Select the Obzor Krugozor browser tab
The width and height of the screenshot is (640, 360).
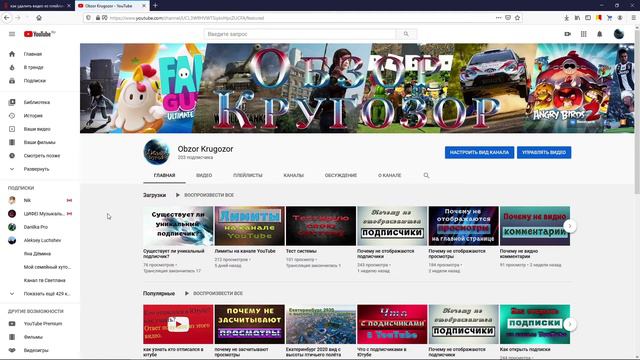[111, 6]
